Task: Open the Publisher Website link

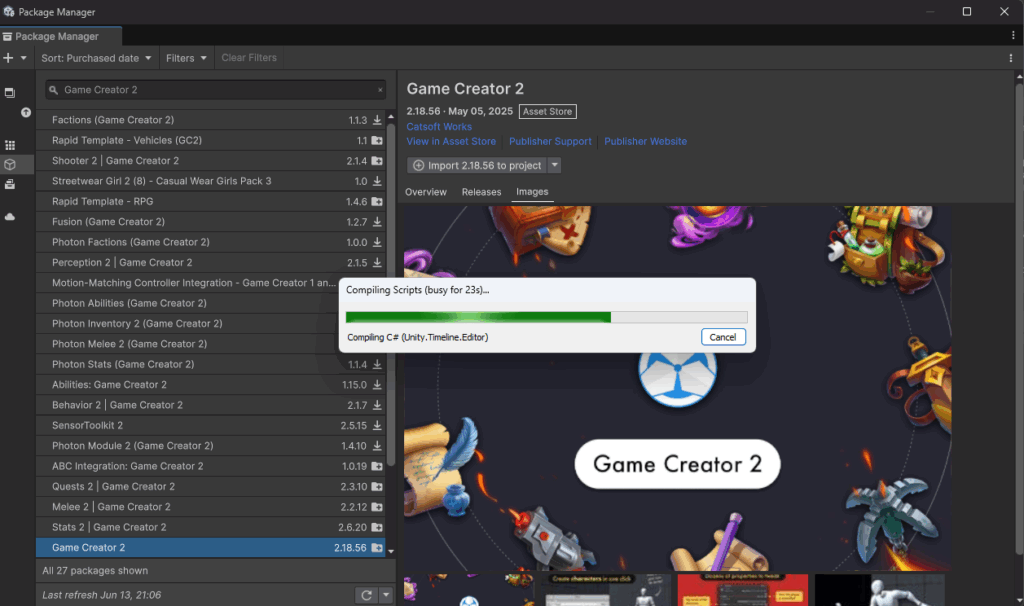Action: click(x=645, y=141)
